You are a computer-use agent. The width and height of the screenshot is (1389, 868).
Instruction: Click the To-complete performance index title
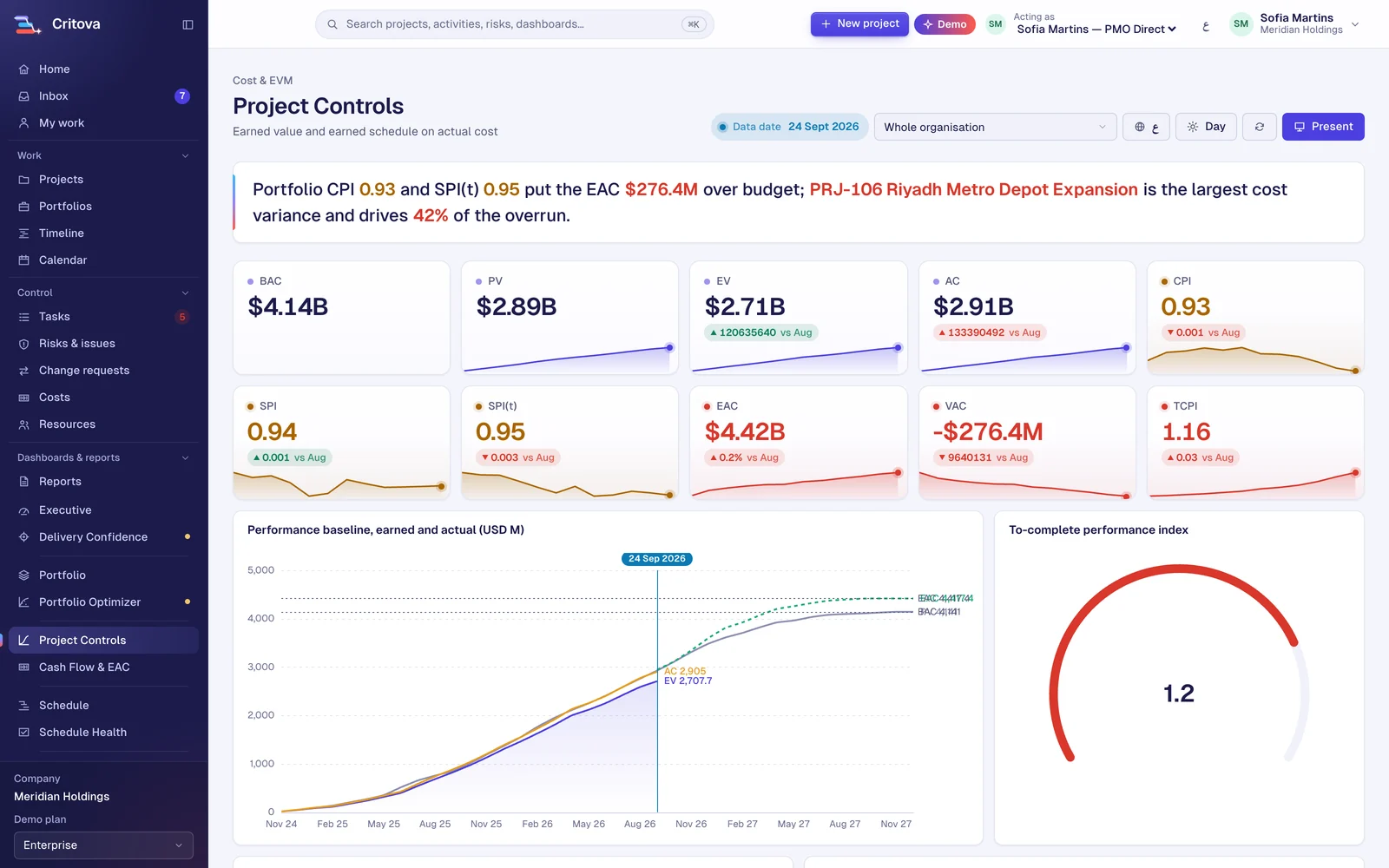[1098, 530]
